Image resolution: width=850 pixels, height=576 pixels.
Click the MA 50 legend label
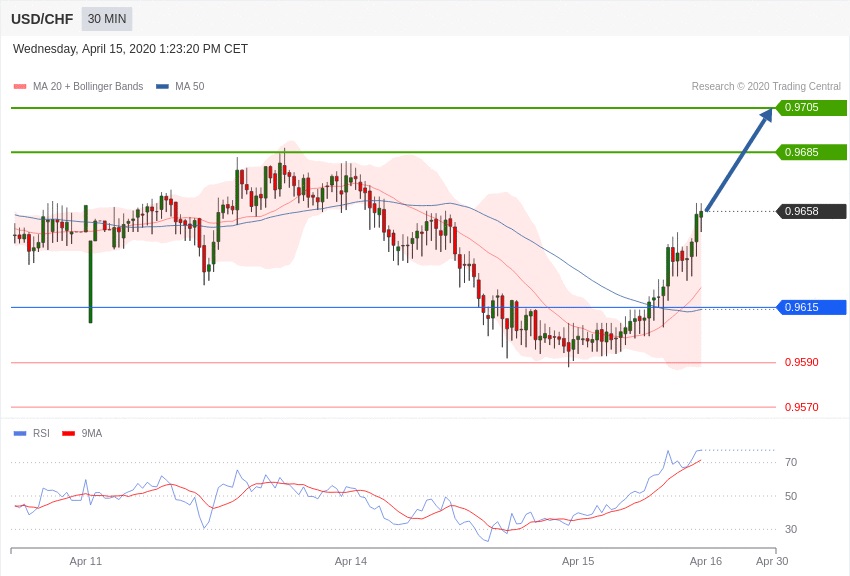click(189, 86)
